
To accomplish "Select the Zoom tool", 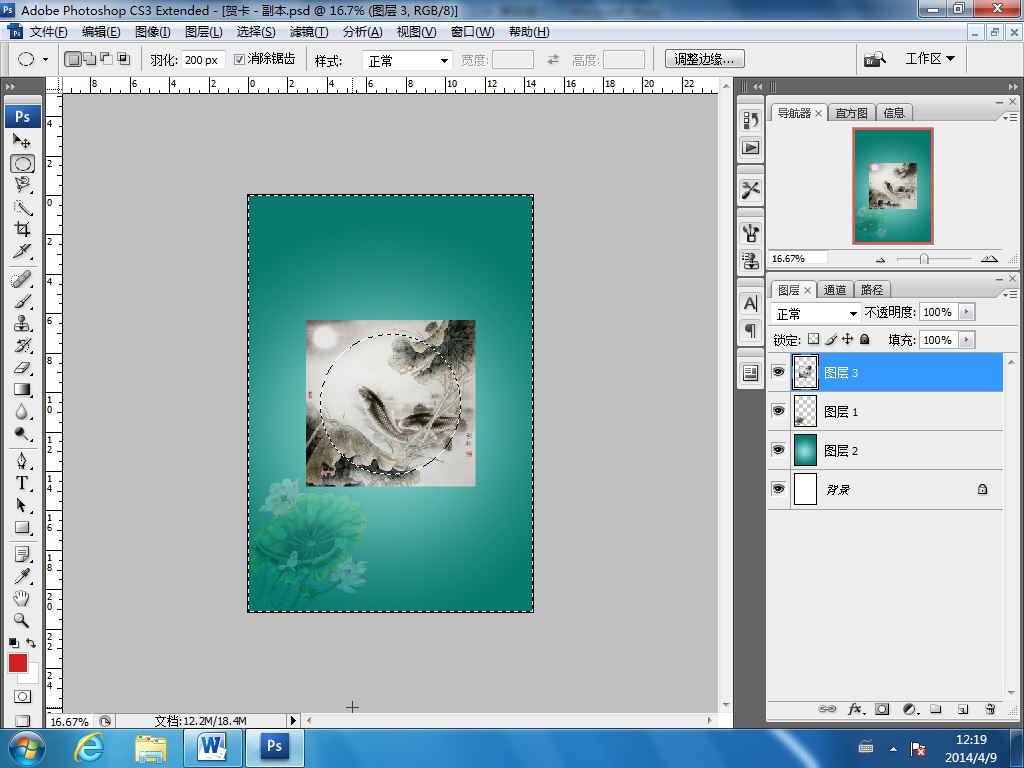I will click(22, 620).
